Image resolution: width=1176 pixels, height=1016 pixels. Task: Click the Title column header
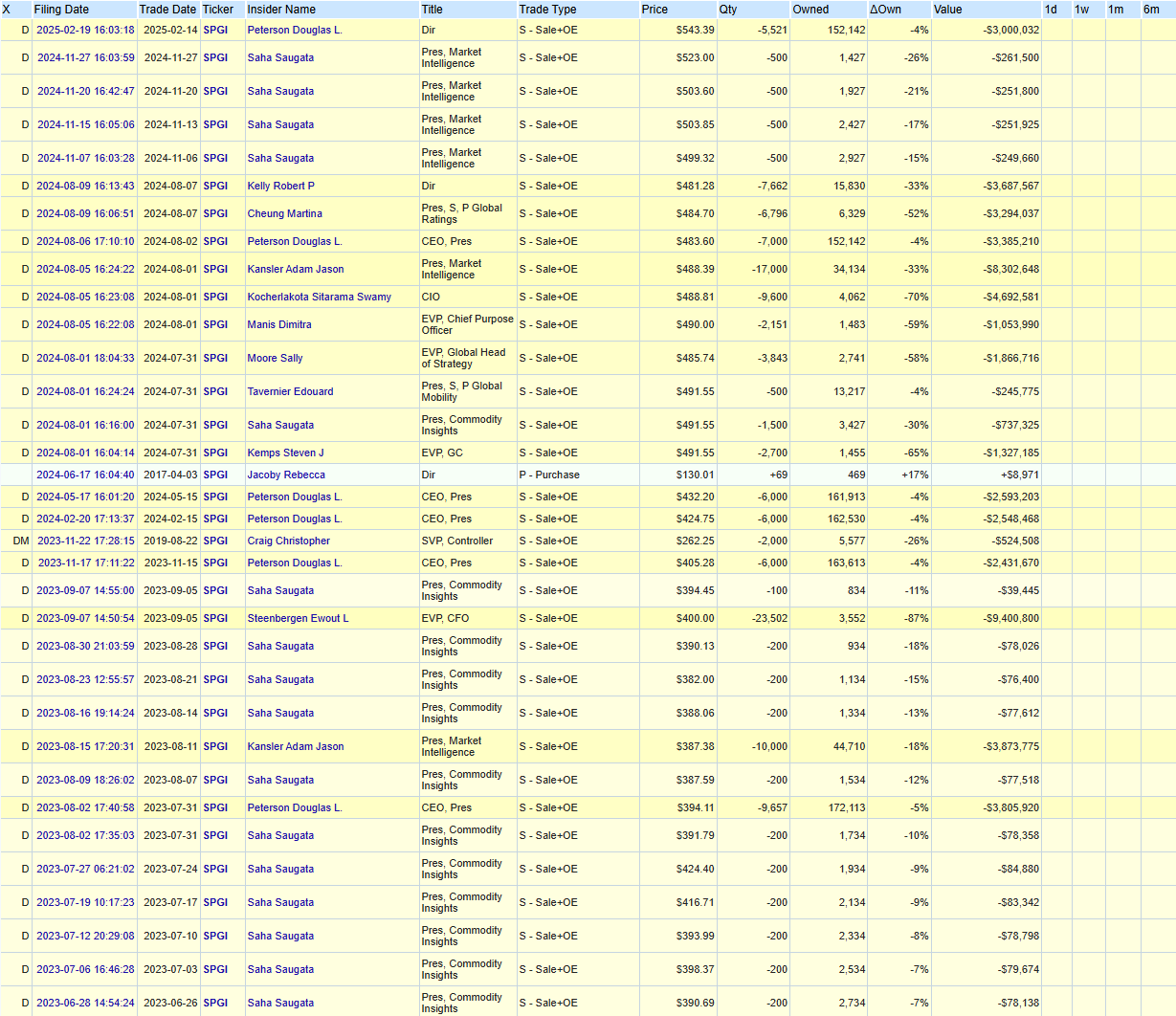433,10
